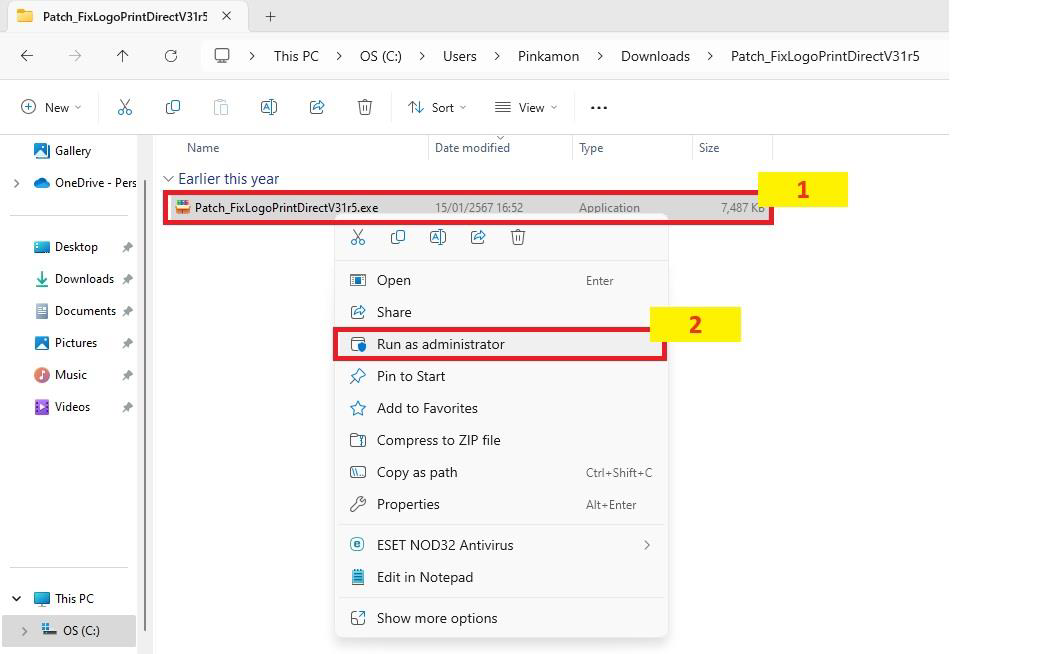1050x654 pixels.
Task: Expand the OneDrive tree node
Action: 16,183
